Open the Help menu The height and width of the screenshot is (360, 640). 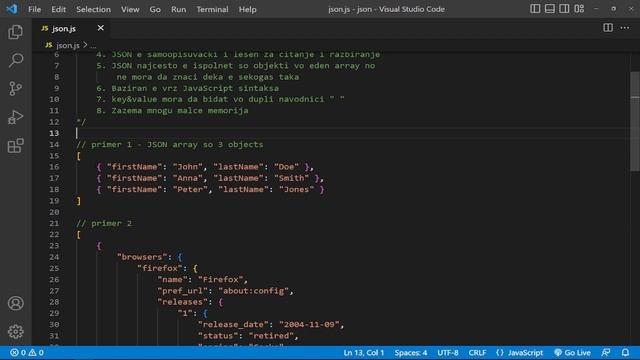247,9
